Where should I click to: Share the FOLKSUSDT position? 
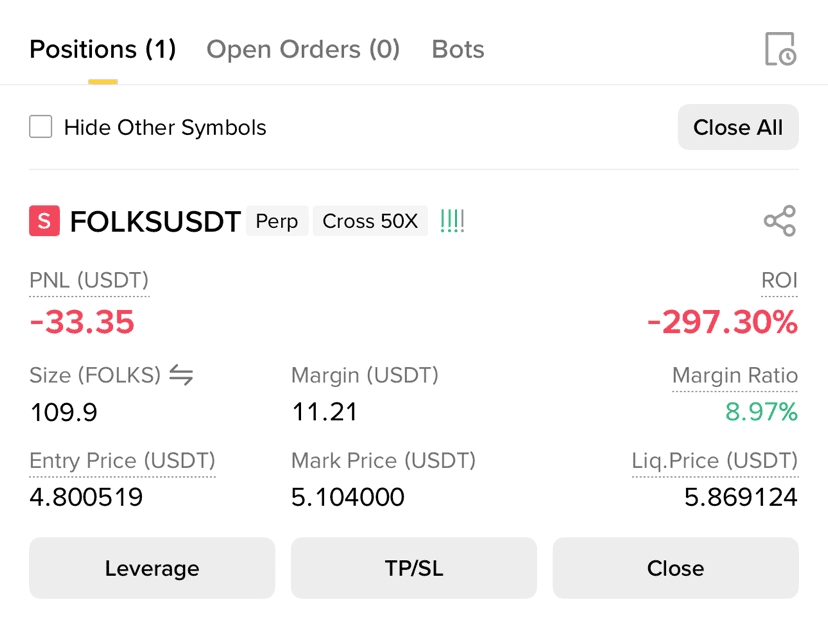779,221
